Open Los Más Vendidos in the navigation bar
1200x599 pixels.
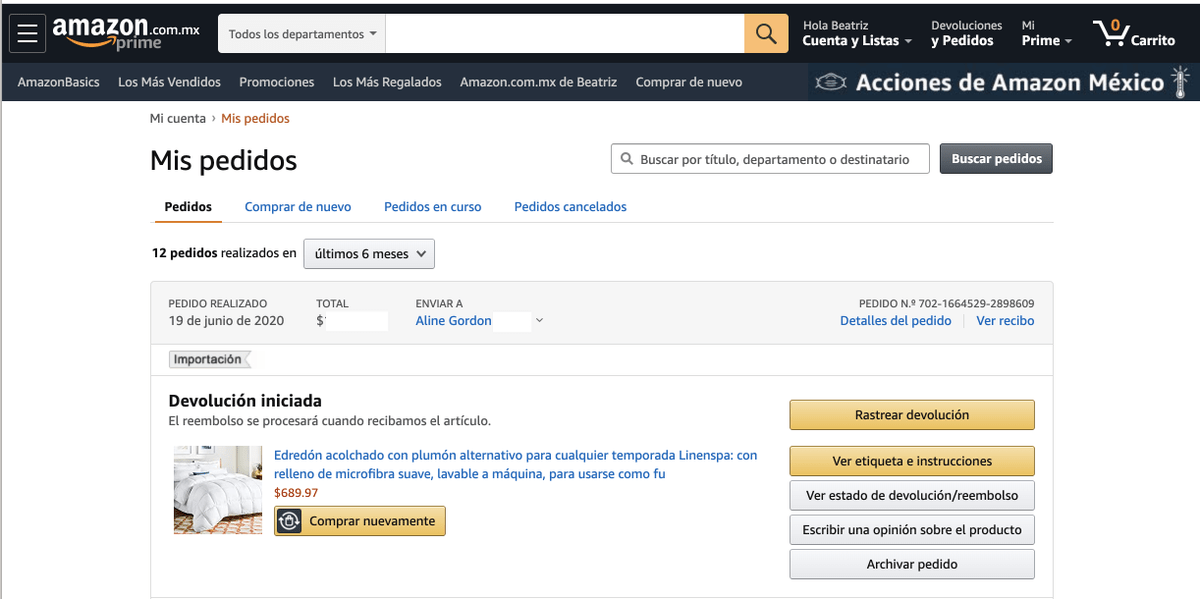point(169,82)
